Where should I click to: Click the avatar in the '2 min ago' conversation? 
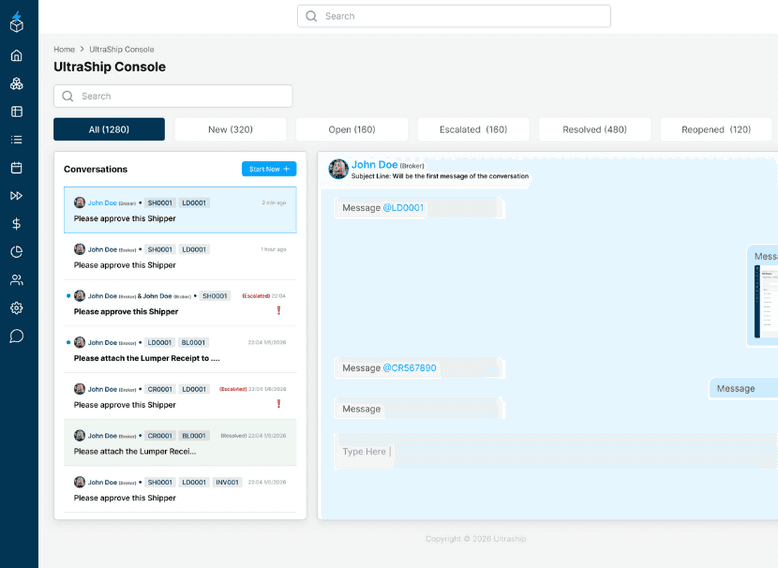[x=79, y=202]
